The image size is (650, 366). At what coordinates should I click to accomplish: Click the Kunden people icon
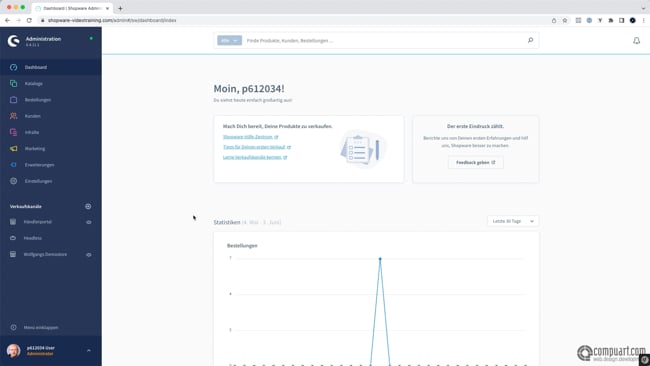(13, 116)
